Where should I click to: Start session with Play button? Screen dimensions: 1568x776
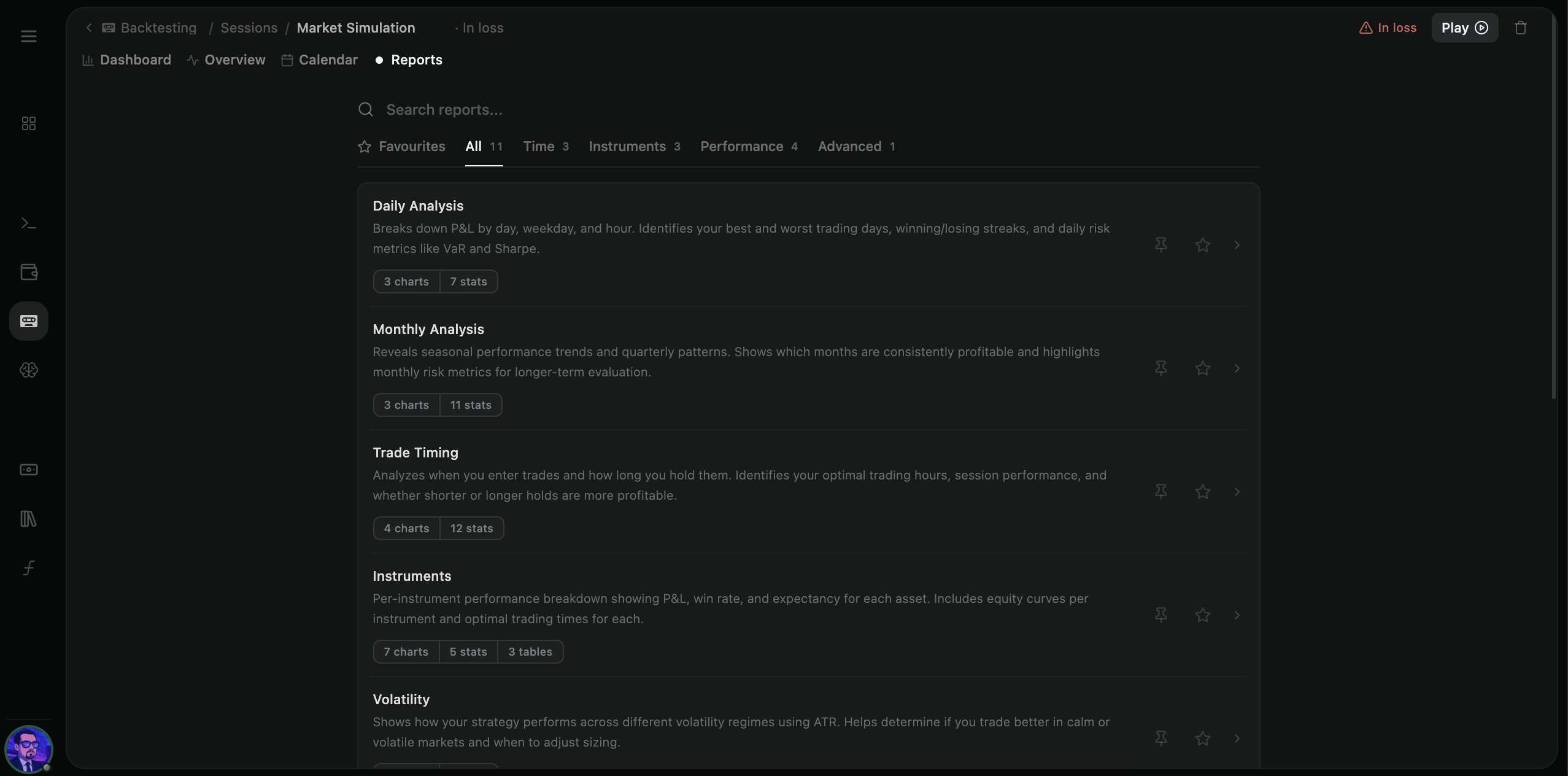[1464, 28]
